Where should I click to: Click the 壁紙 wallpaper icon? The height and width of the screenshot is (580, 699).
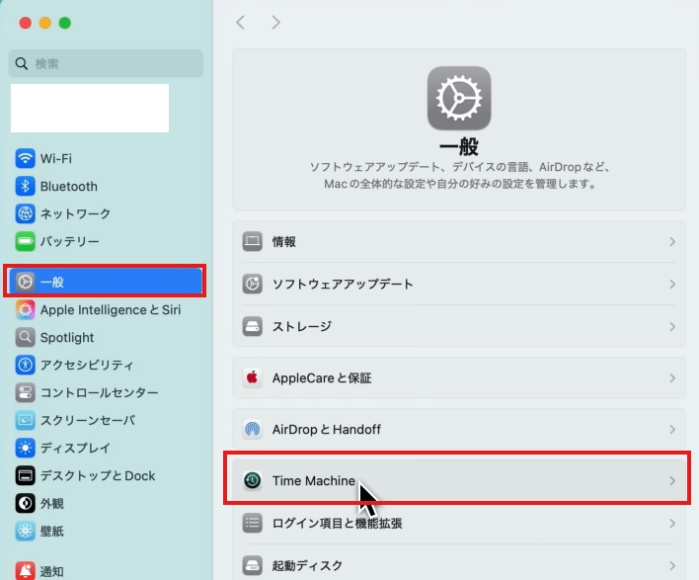(x=25, y=531)
